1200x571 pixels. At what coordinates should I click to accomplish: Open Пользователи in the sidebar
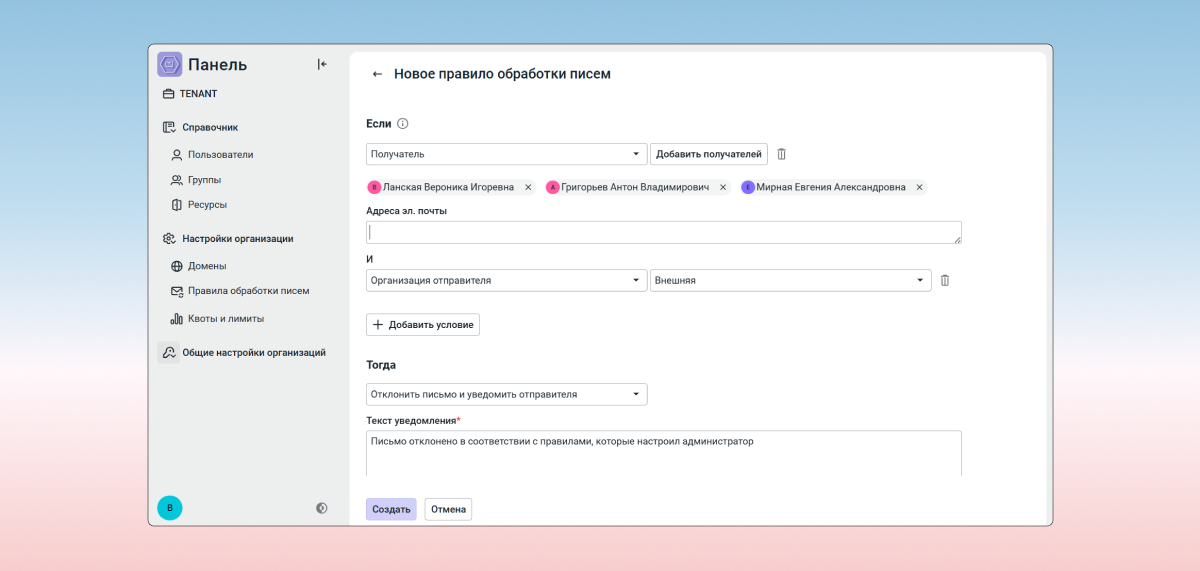pyautogui.click(x=220, y=155)
